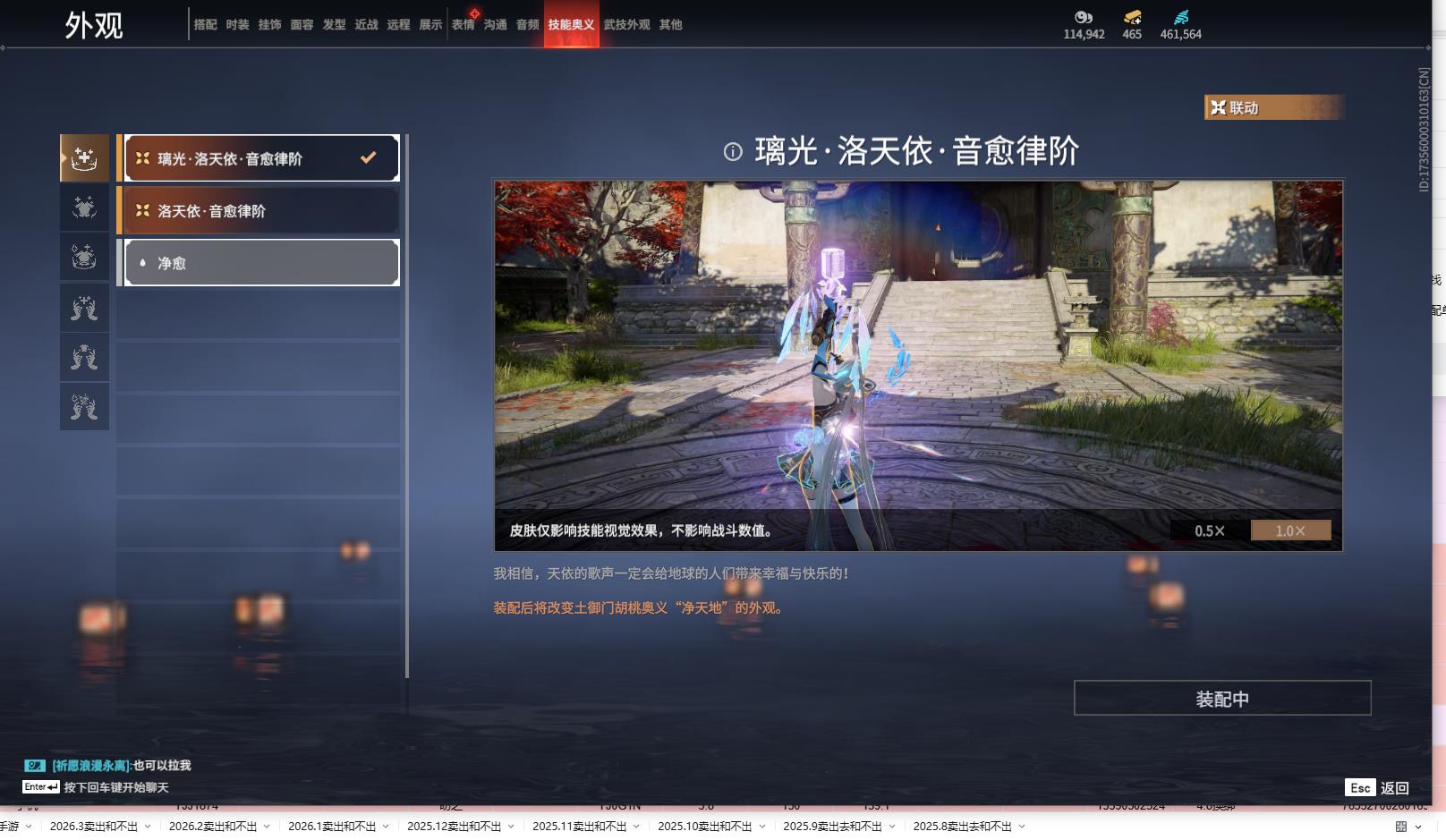Open the 其他 tab
This screenshot has height=840, width=1446.
tap(671, 25)
